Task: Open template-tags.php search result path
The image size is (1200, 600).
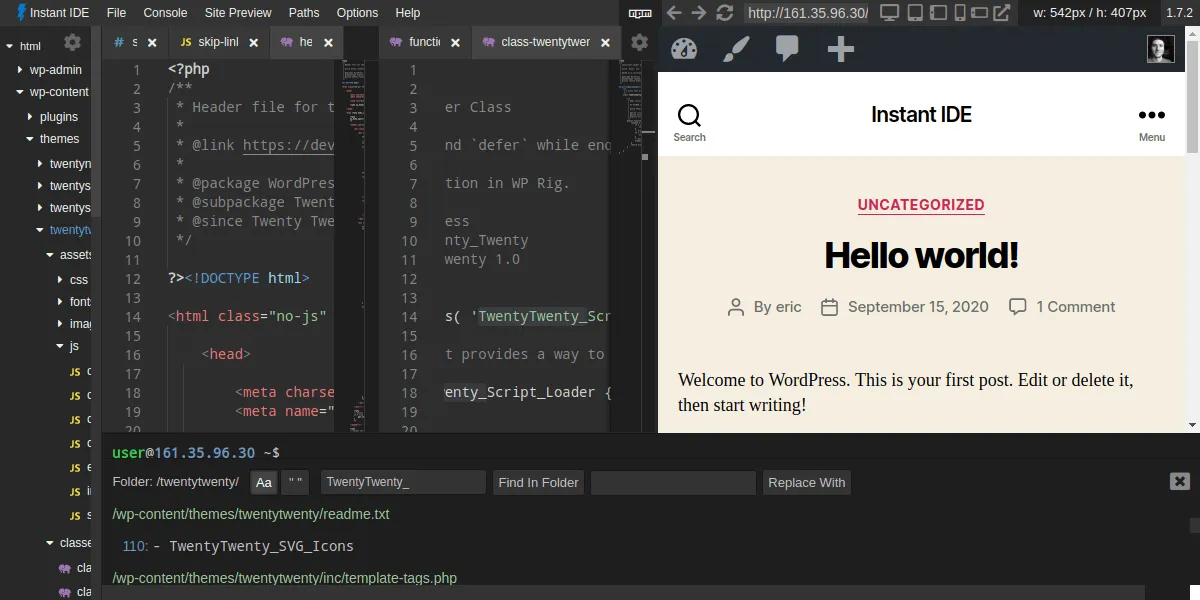Action: (285, 578)
